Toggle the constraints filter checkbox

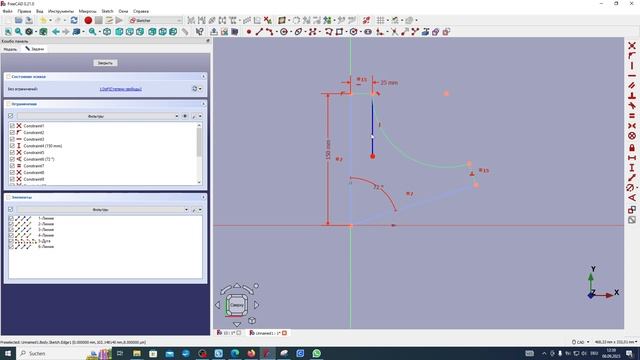(x=11, y=116)
